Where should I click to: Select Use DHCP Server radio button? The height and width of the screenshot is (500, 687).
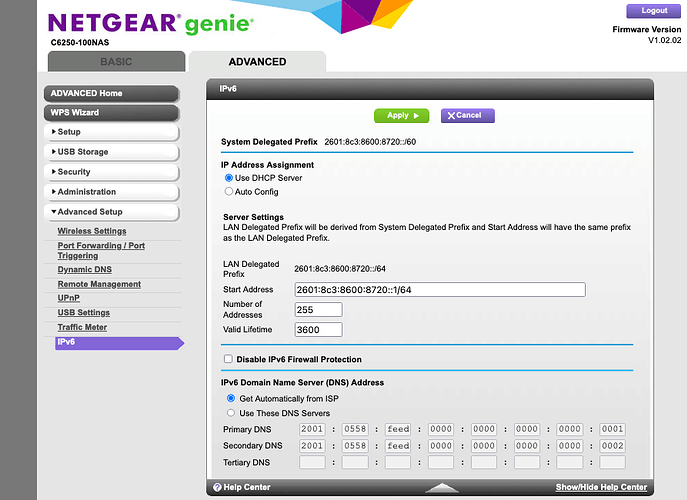229,178
